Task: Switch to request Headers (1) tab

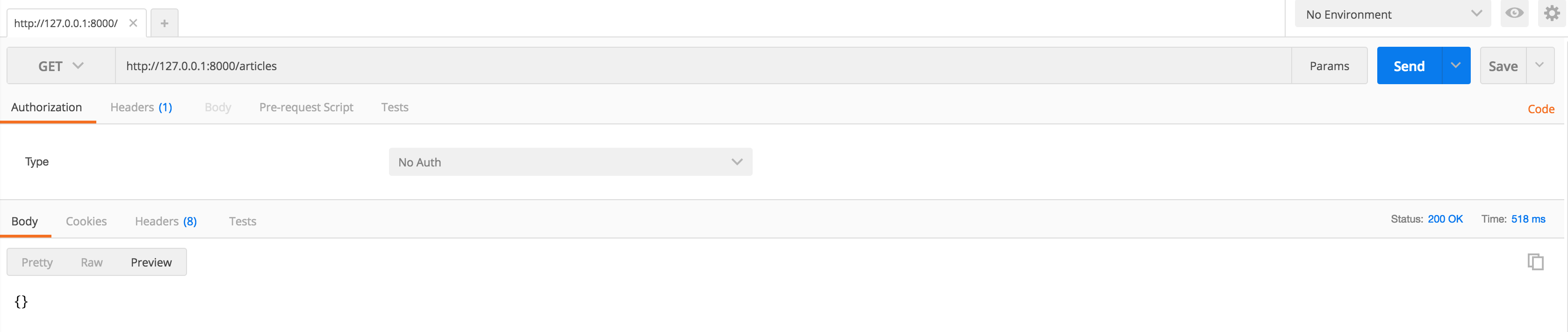Action: tap(141, 107)
